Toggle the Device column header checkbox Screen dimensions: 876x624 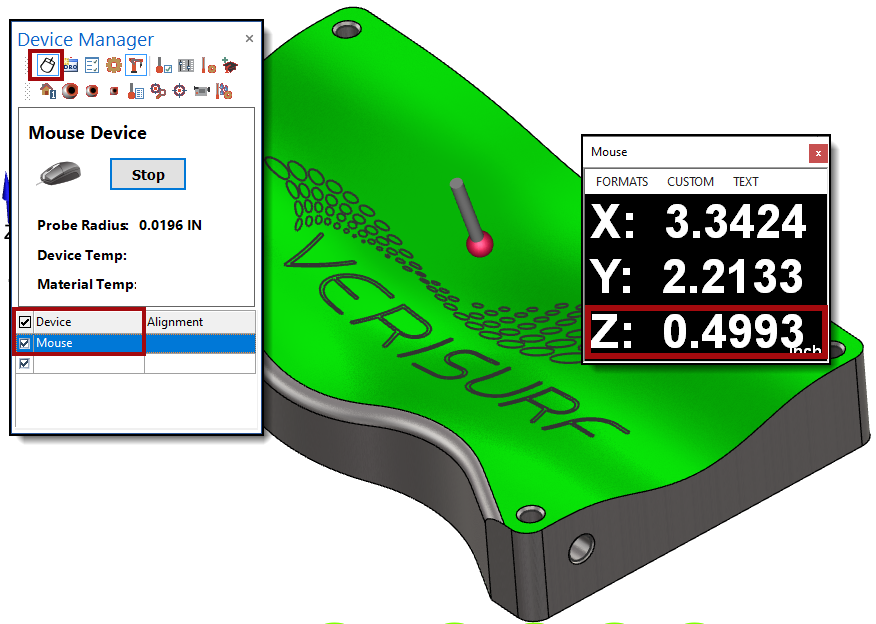pyautogui.click(x=25, y=322)
